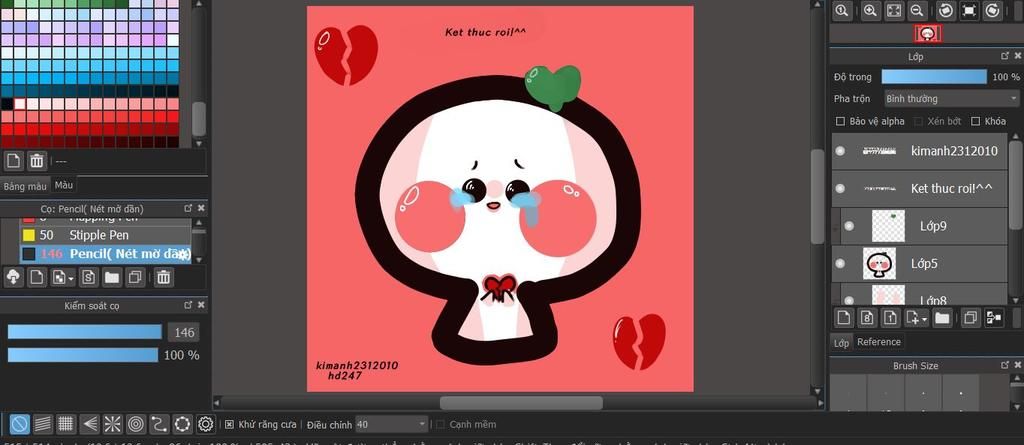The width and height of the screenshot is (1024, 445).
Task: Create a new layer folder
Action: click(942, 318)
